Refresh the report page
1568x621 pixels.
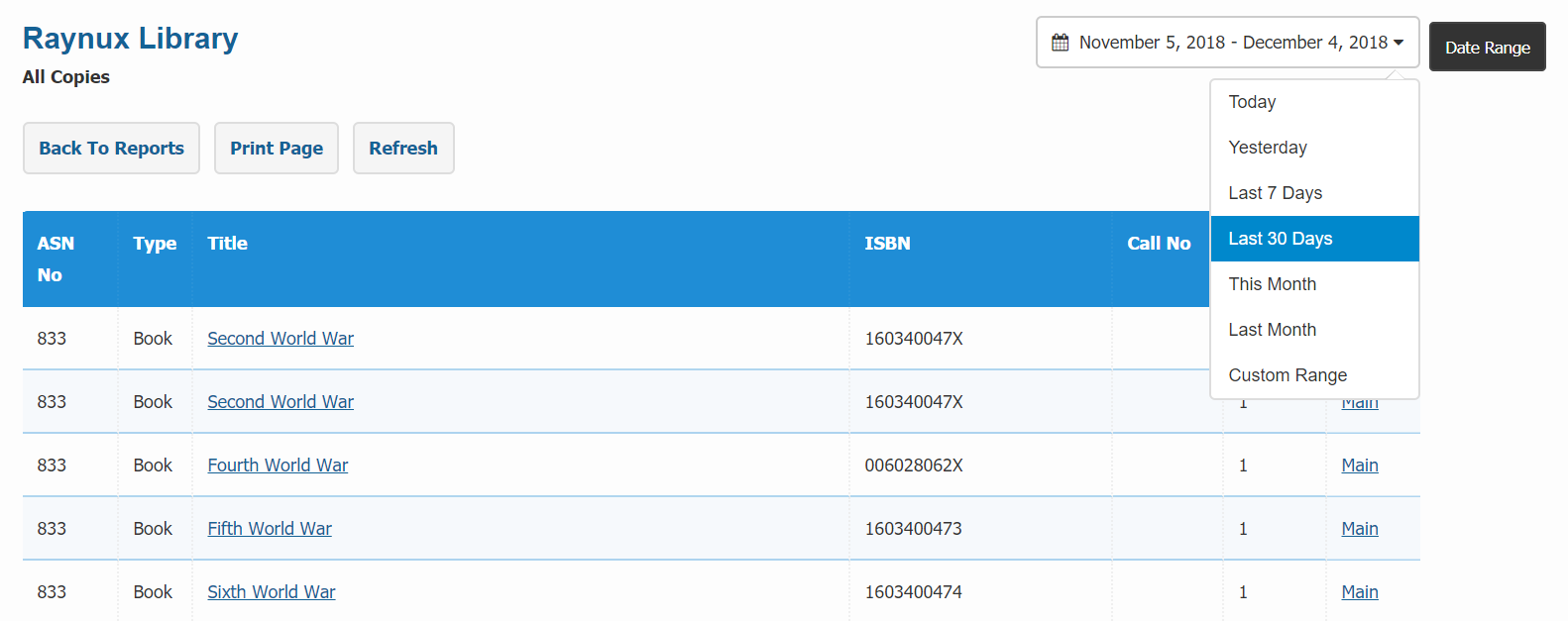[403, 149]
